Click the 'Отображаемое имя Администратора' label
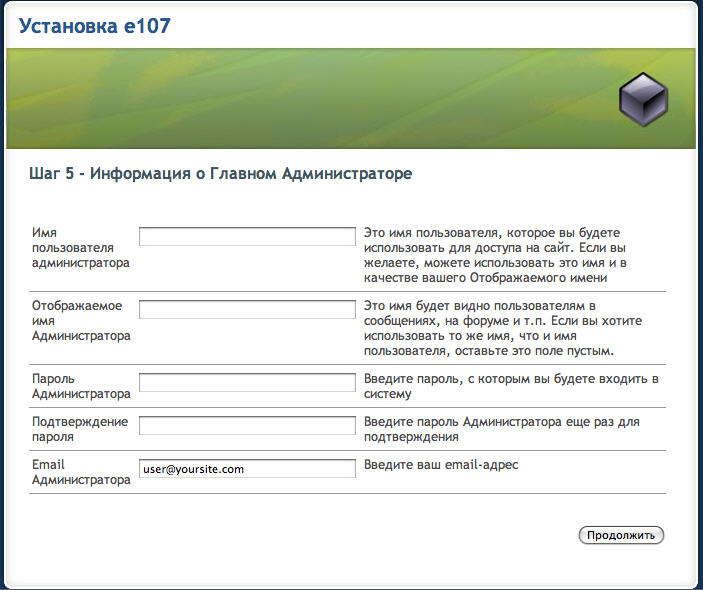 [80, 320]
